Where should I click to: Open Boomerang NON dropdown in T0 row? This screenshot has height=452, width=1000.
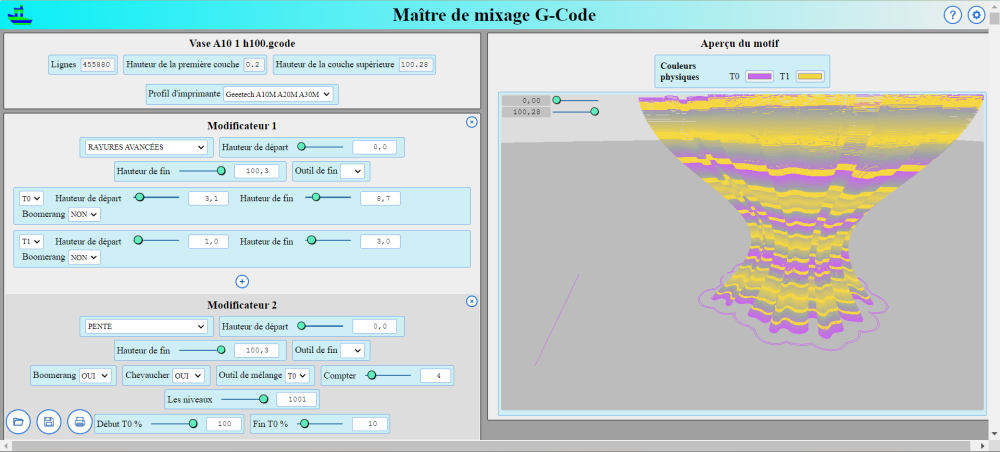click(x=84, y=215)
